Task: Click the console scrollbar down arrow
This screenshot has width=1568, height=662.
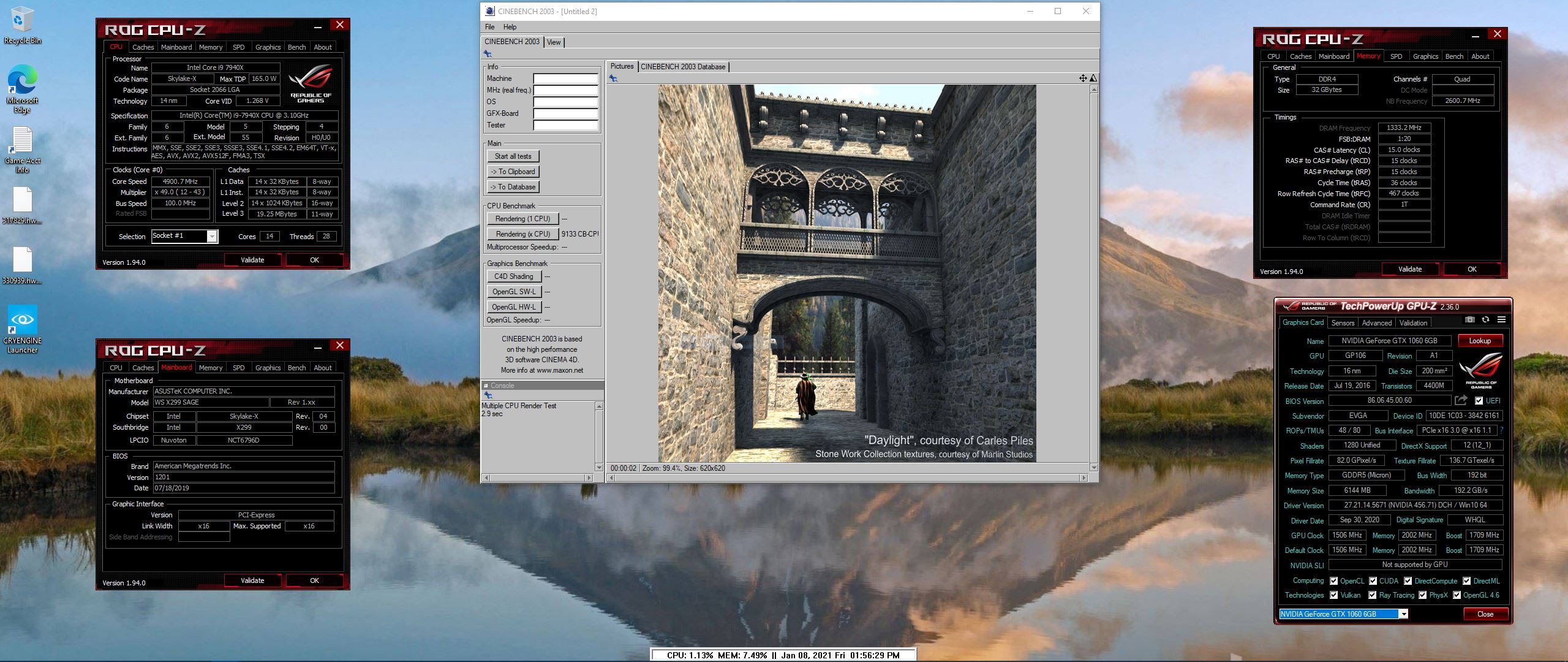Action: pyautogui.click(x=599, y=466)
